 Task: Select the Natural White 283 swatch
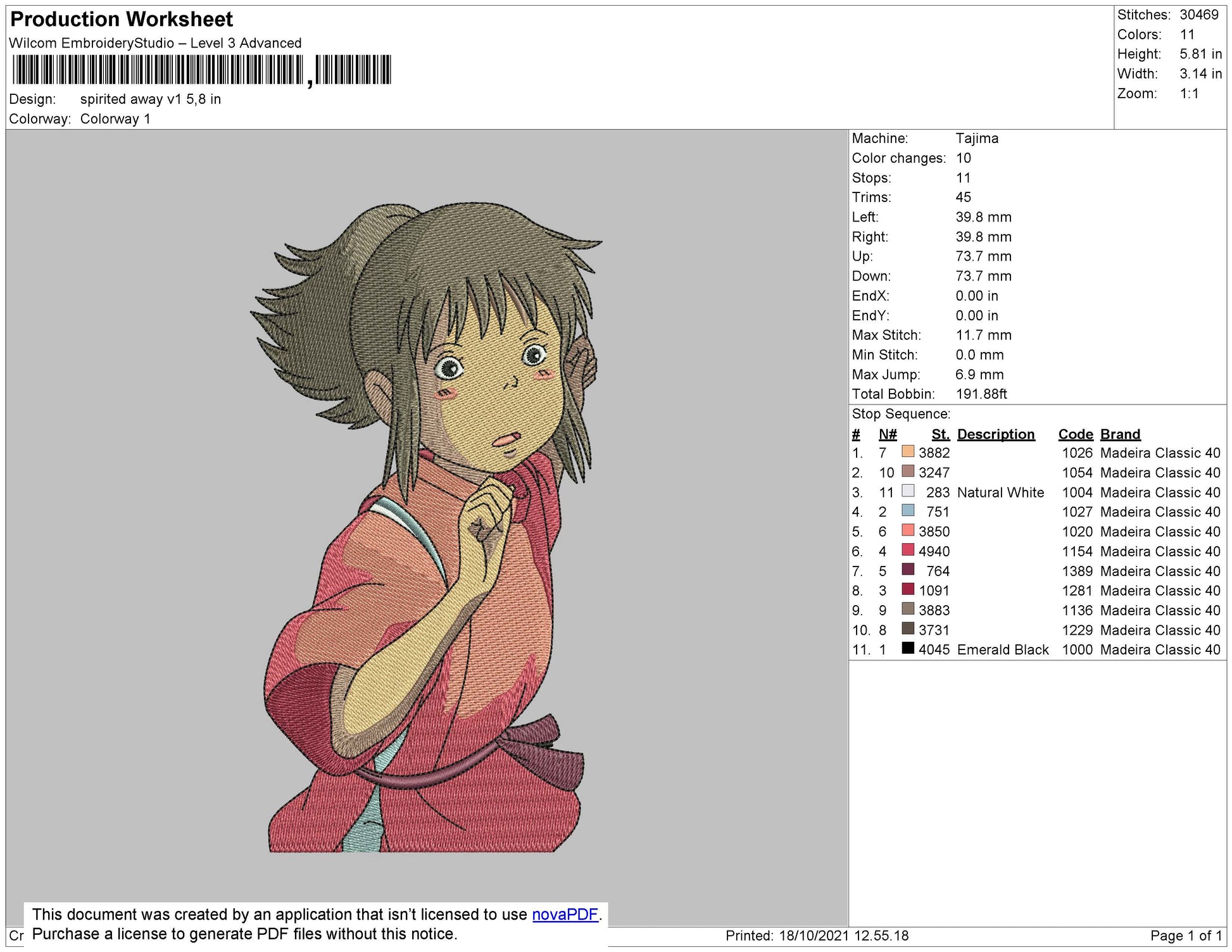(908, 491)
